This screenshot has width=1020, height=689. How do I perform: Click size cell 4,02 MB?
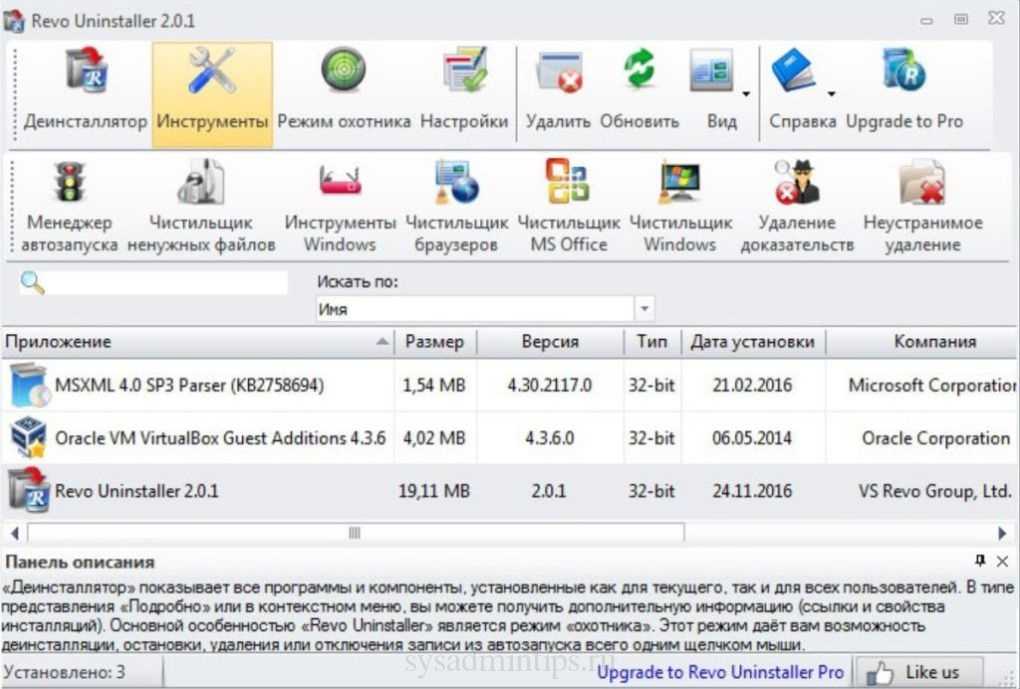pyautogui.click(x=434, y=438)
